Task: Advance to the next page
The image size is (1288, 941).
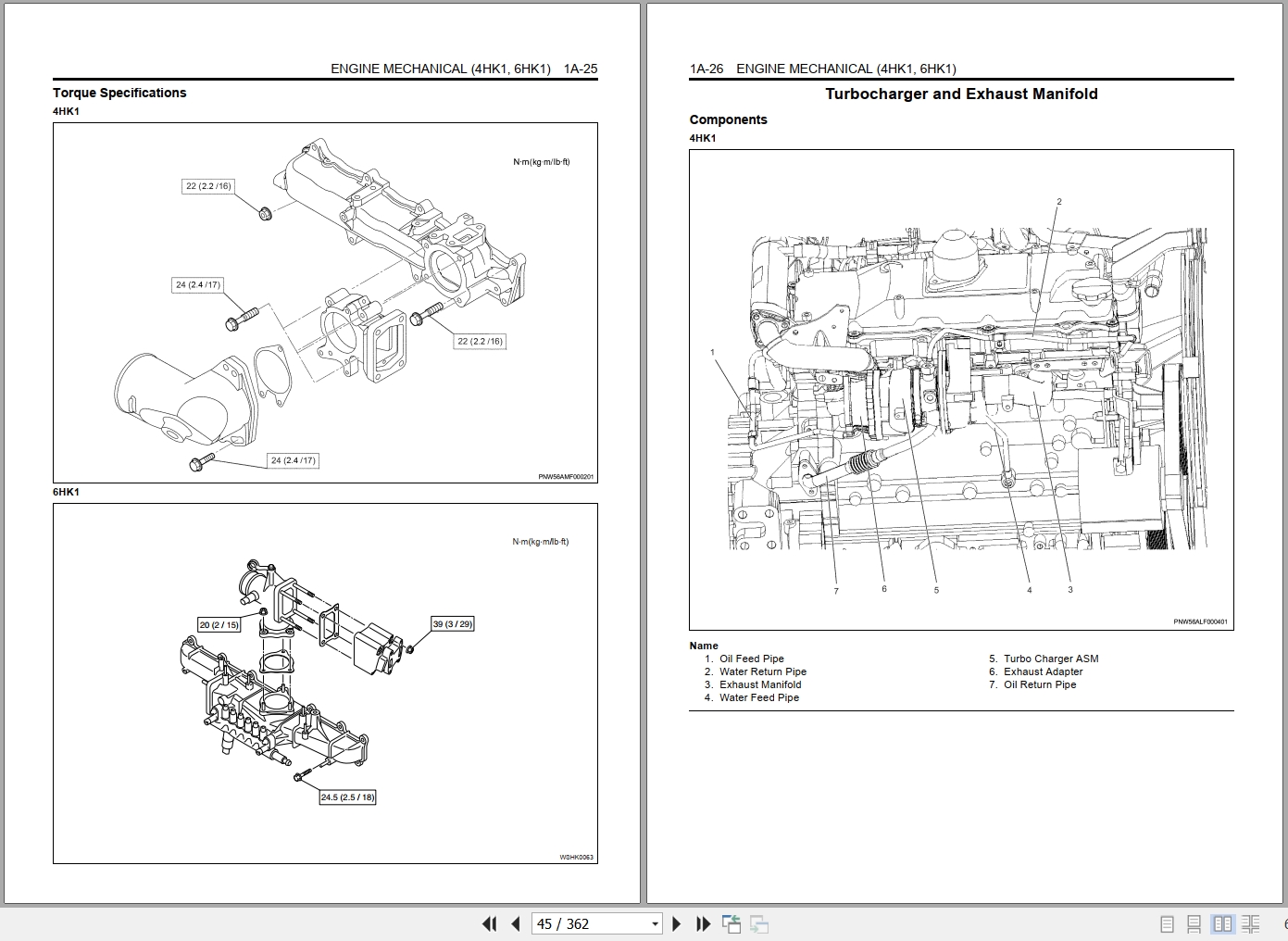Action: pyautogui.click(x=677, y=924)
